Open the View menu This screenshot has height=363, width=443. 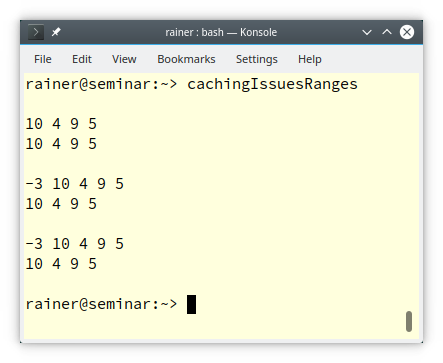(x=124, y=59)
